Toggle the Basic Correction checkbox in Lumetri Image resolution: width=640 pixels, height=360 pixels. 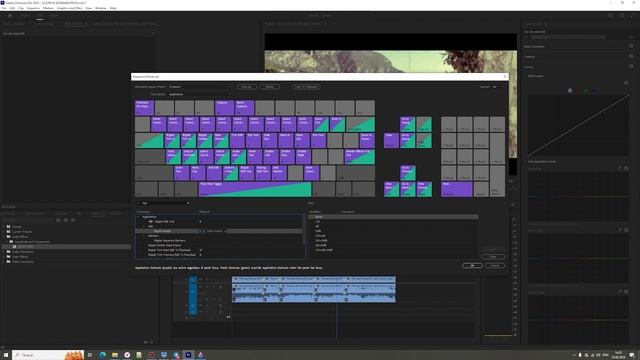tap(631, 46)
